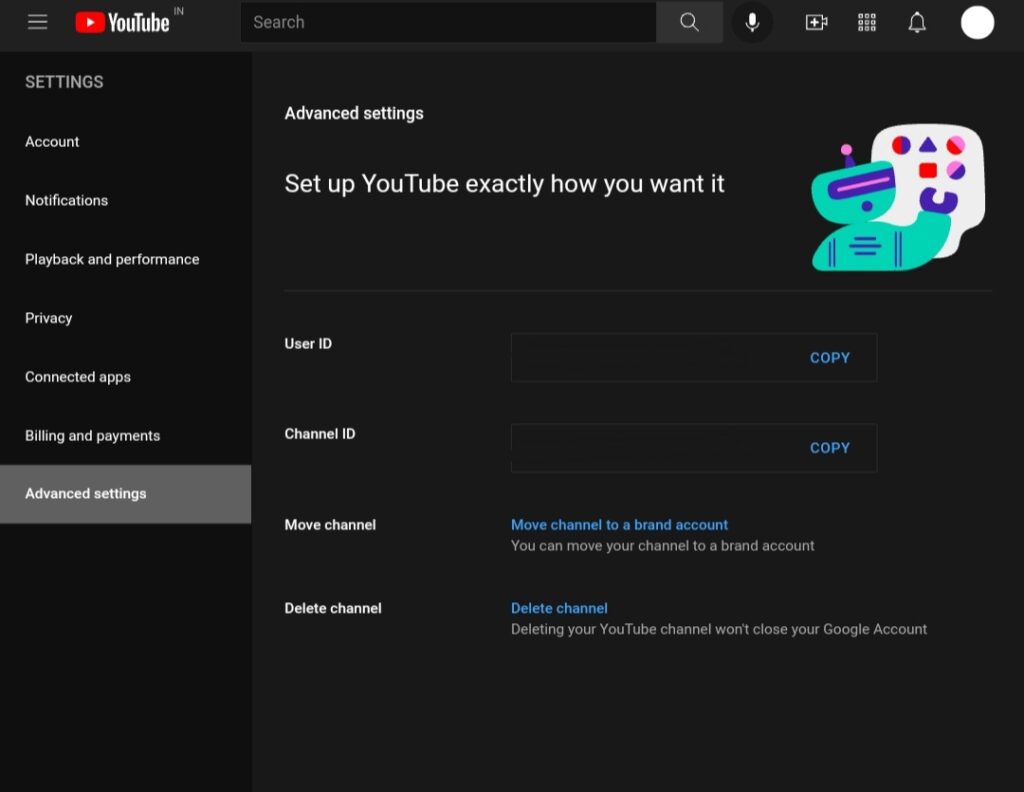The image size is (1024, 792).
Task: Click the 'Move channel' row label
Action: pyautogui.click(x=330, y=525)
